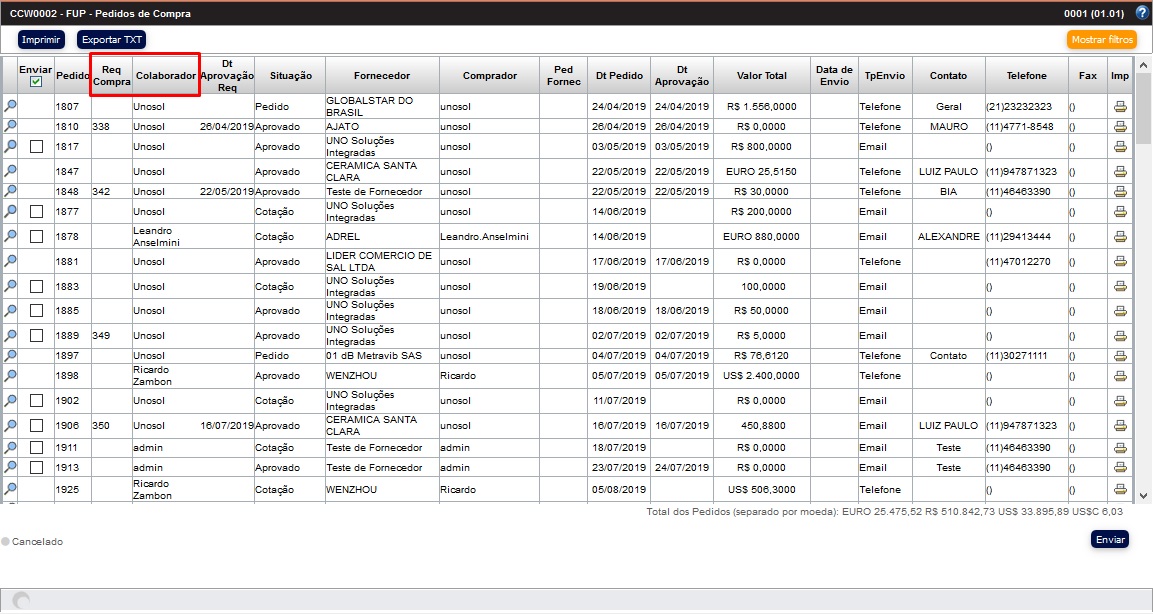This screenshot has width=1153, height=614.
Task: Click the Enviar button at bottom right
Action: 1110,540
